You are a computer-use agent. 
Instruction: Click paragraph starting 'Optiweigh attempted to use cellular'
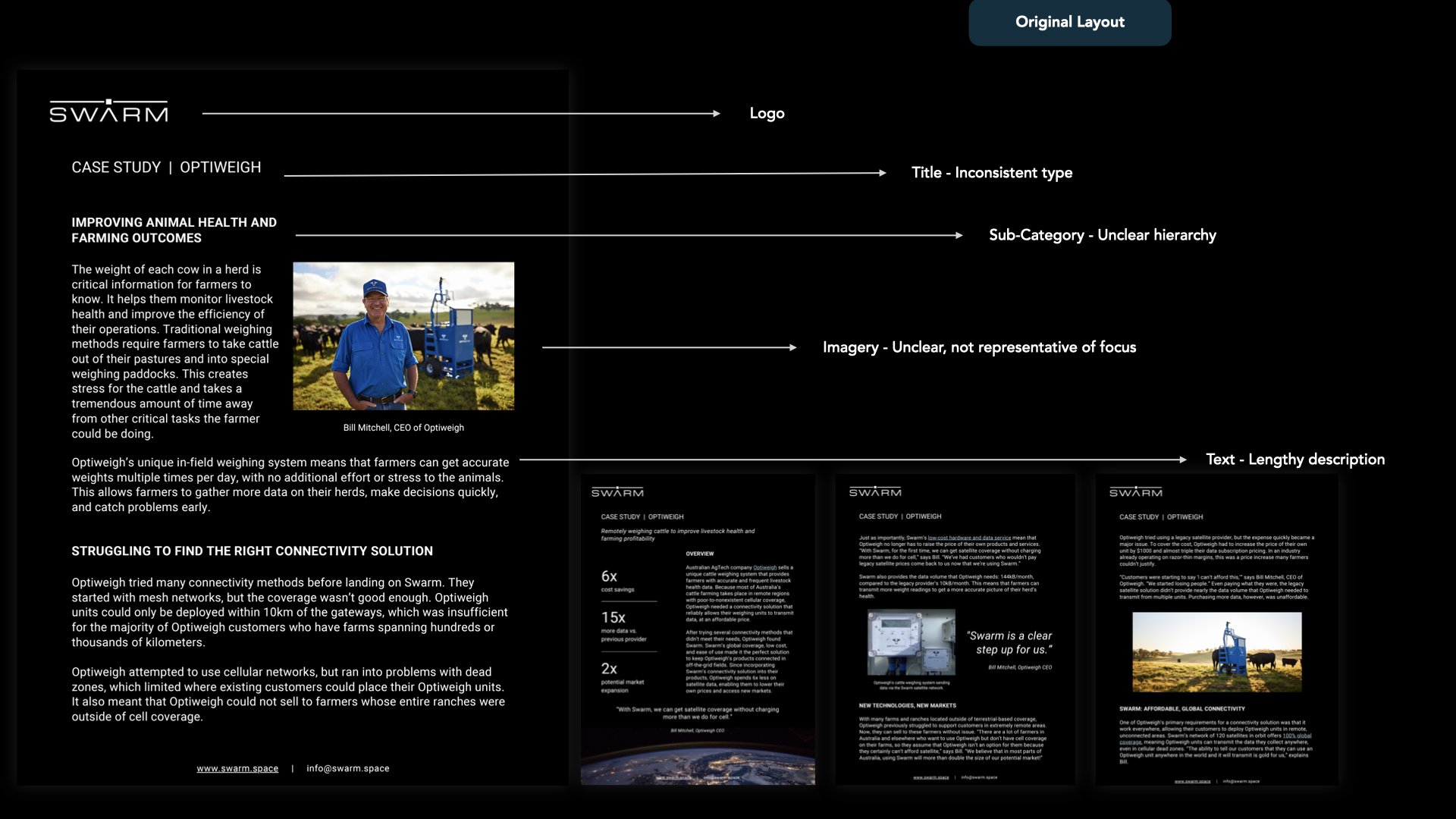[x=288, y=694]
